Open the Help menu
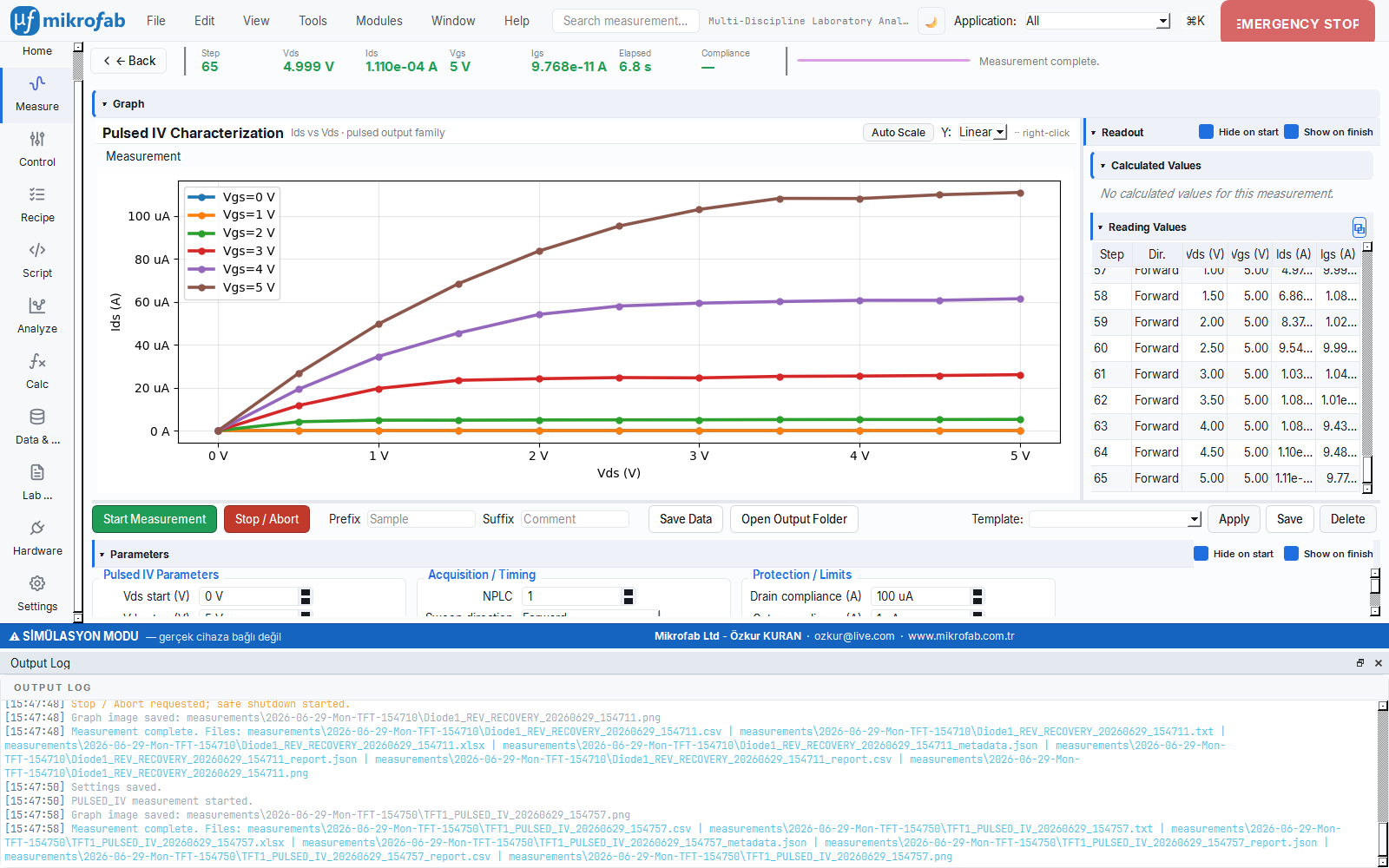The height and width of the screenshot is (868, 1389). 517,21
